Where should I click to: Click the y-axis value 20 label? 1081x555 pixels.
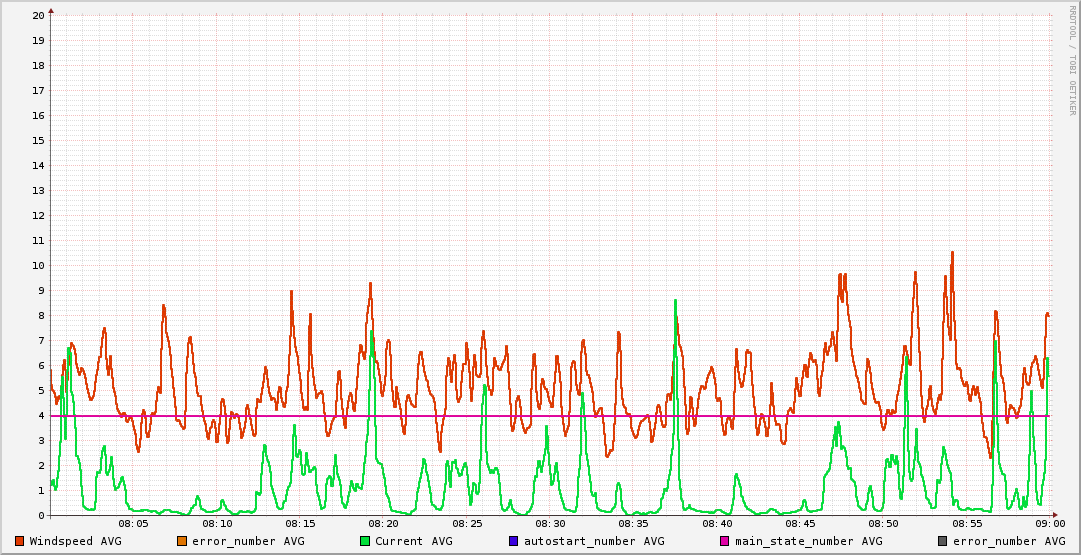tap(38, 16)
